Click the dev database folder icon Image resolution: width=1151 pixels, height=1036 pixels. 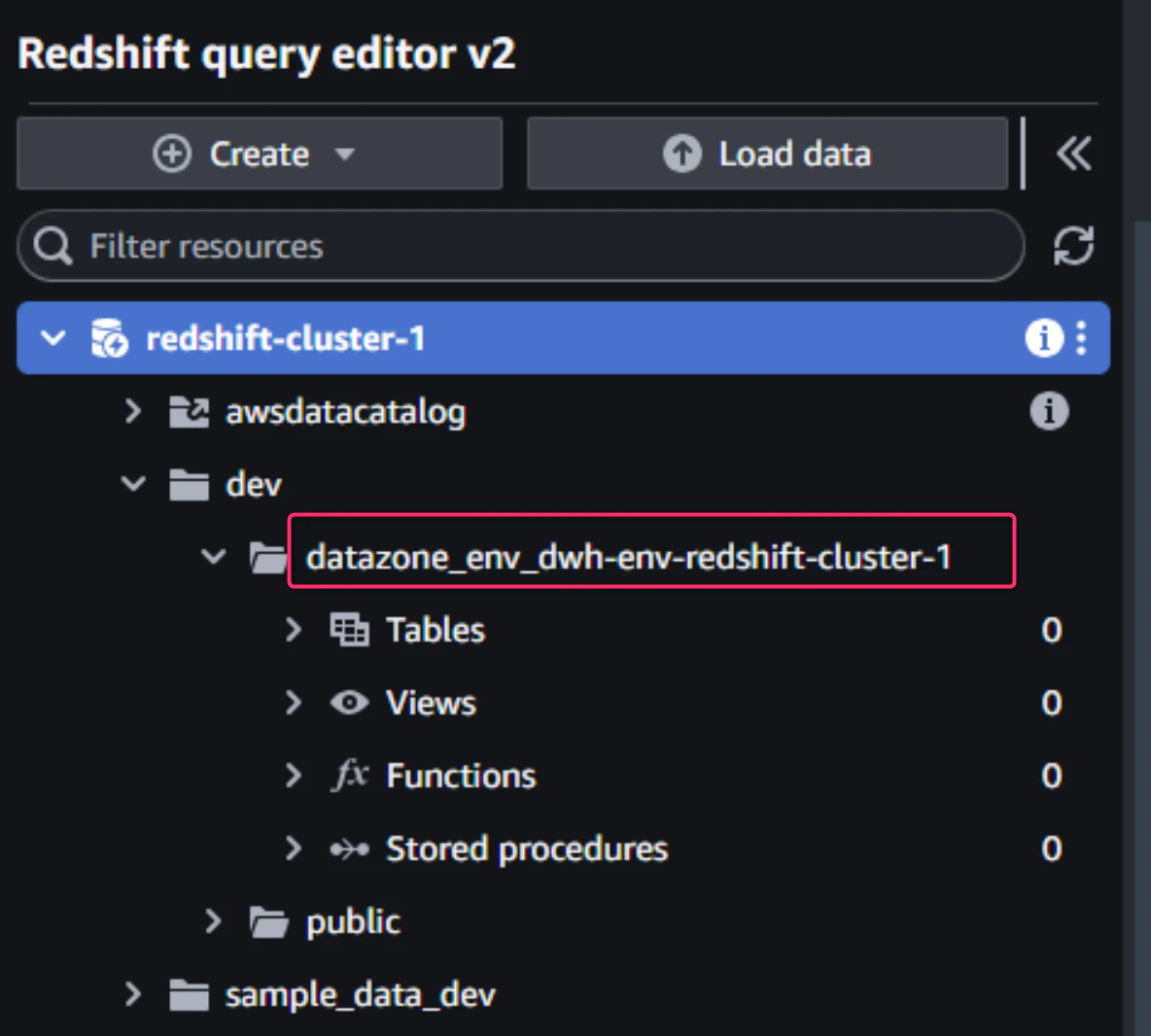pos(189,484)
